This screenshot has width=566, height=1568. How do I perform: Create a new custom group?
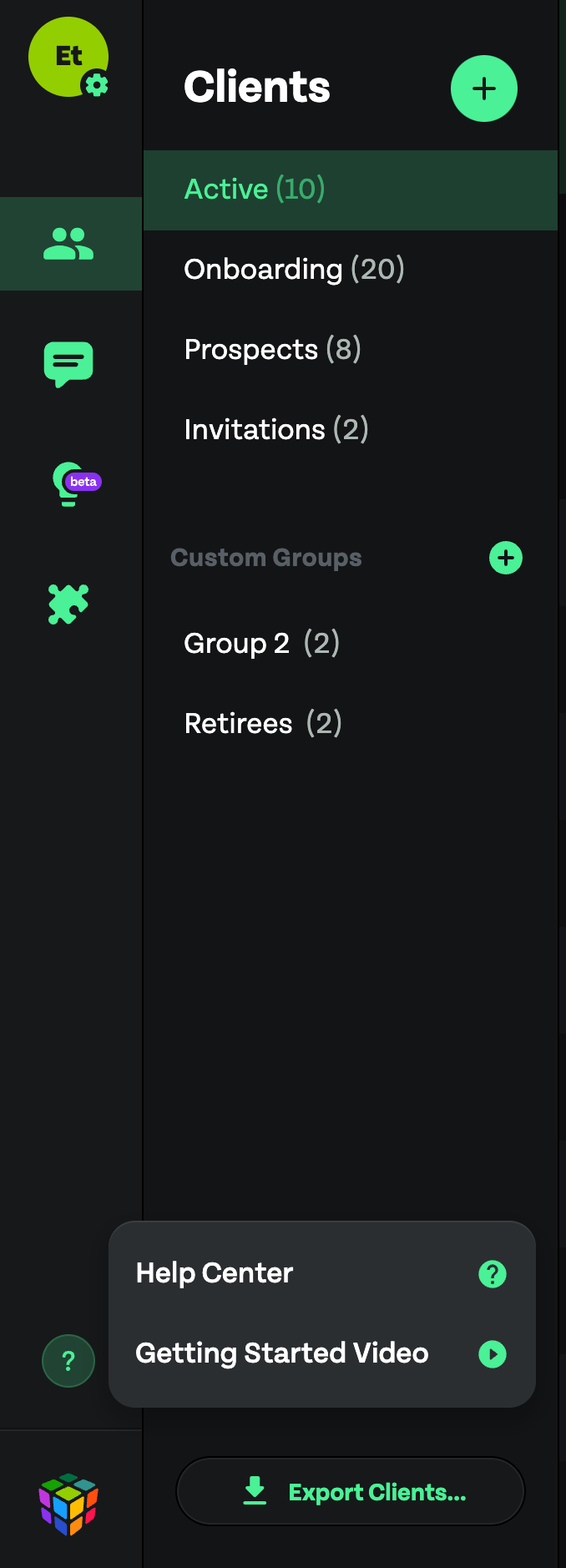[506, 558]
